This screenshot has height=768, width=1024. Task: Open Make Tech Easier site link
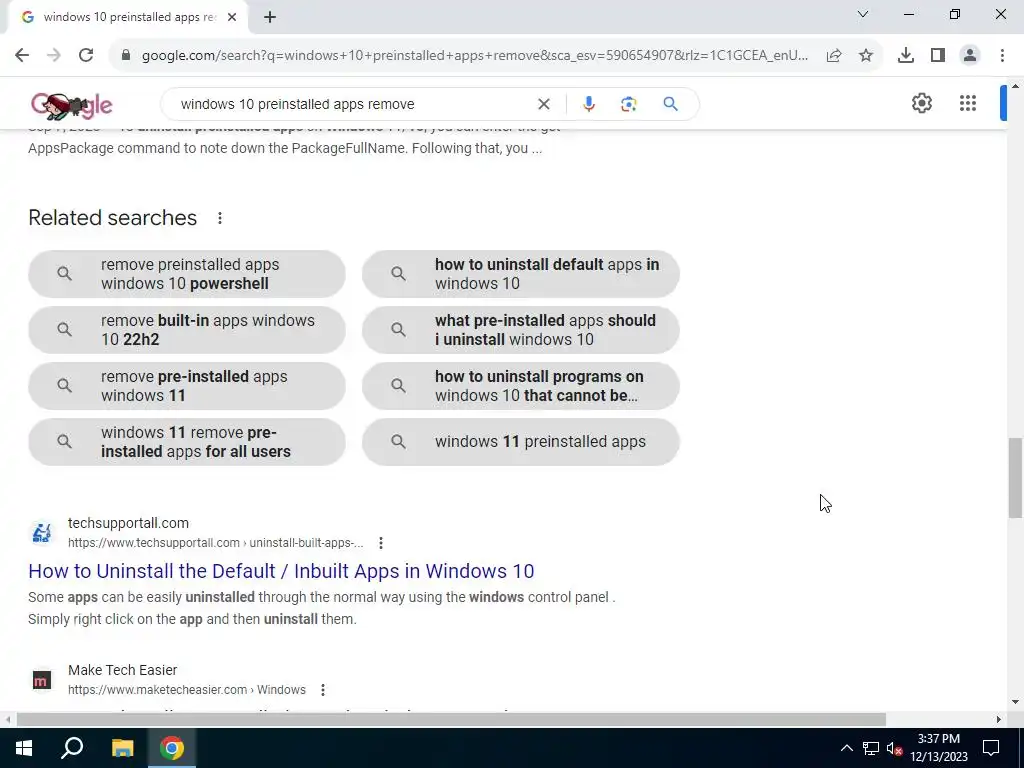123,670
